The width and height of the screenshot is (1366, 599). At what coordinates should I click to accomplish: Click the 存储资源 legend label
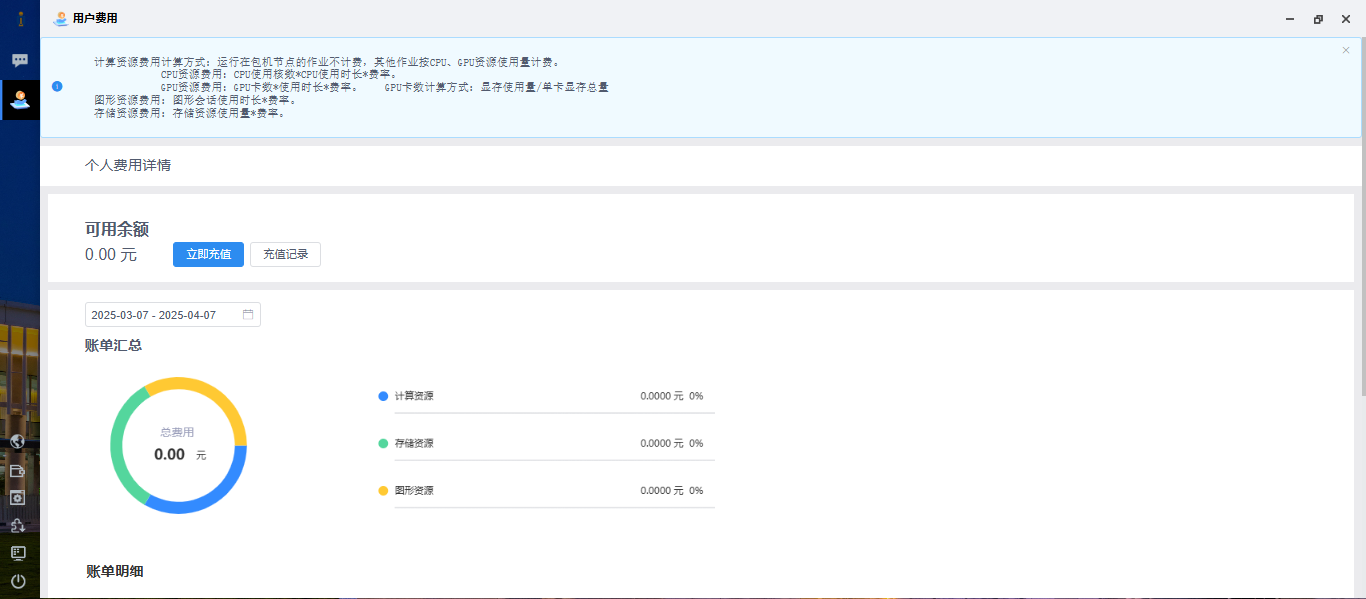coord(414,443)
